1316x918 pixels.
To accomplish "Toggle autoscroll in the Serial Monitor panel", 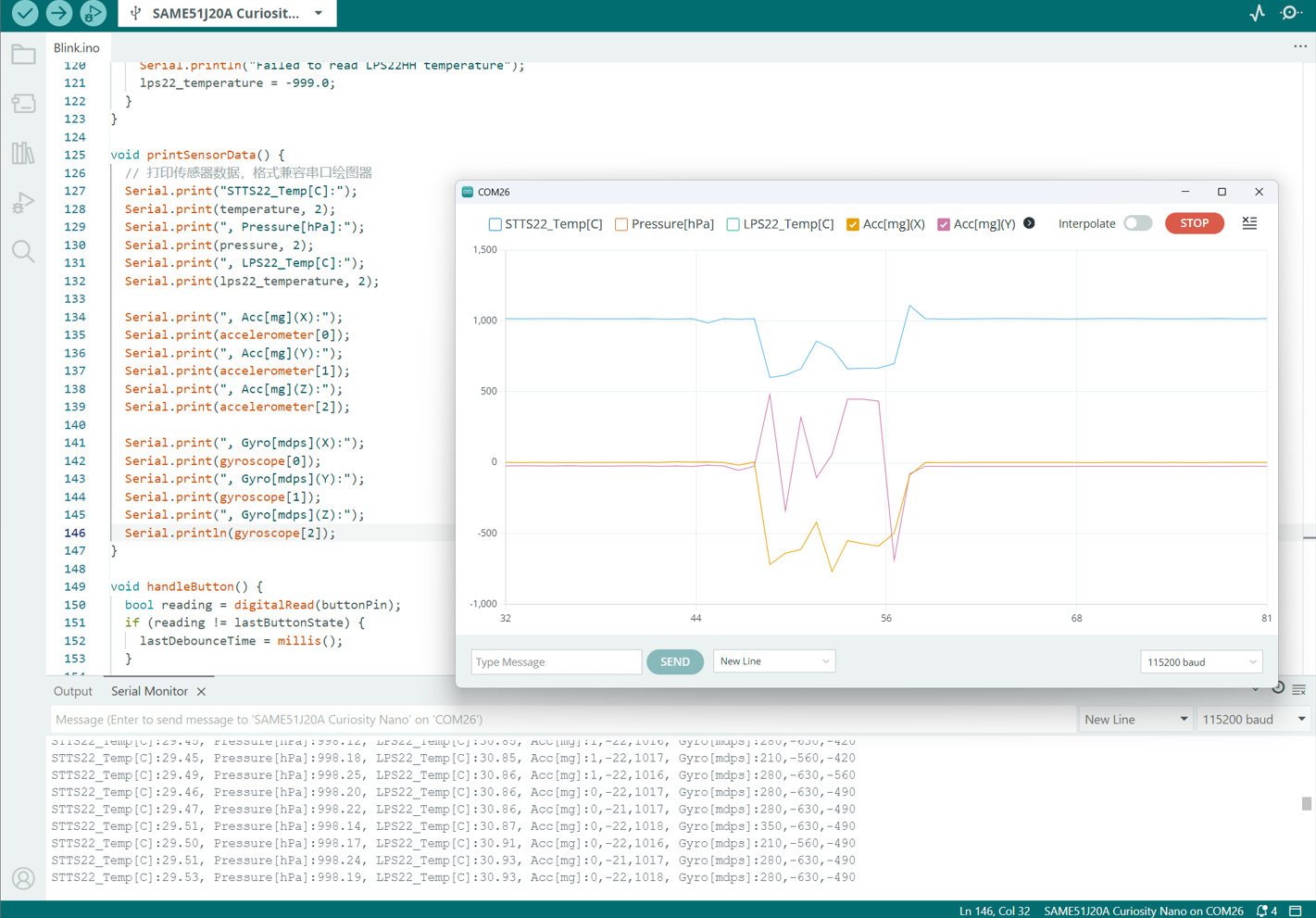I will [x=1256, y=689].
